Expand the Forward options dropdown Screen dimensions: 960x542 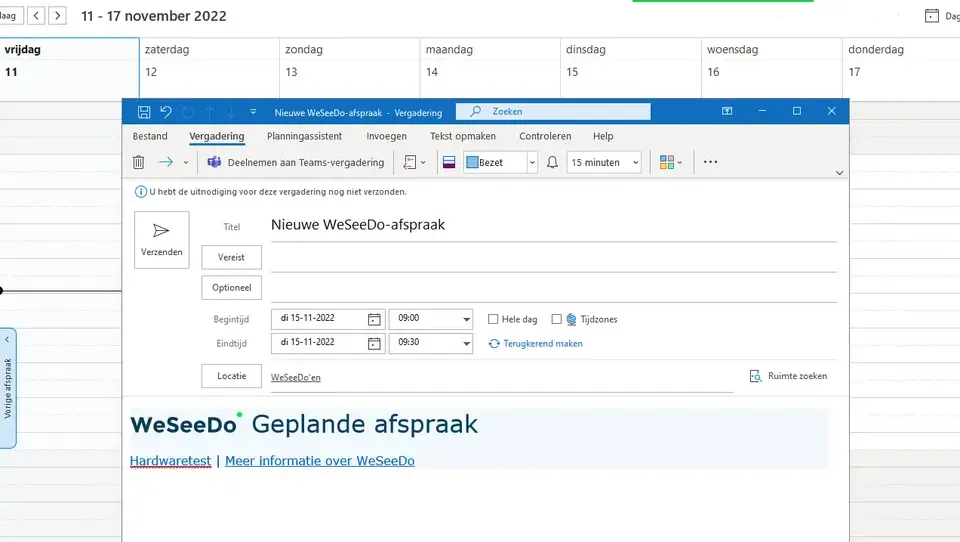tap(186, 163)
